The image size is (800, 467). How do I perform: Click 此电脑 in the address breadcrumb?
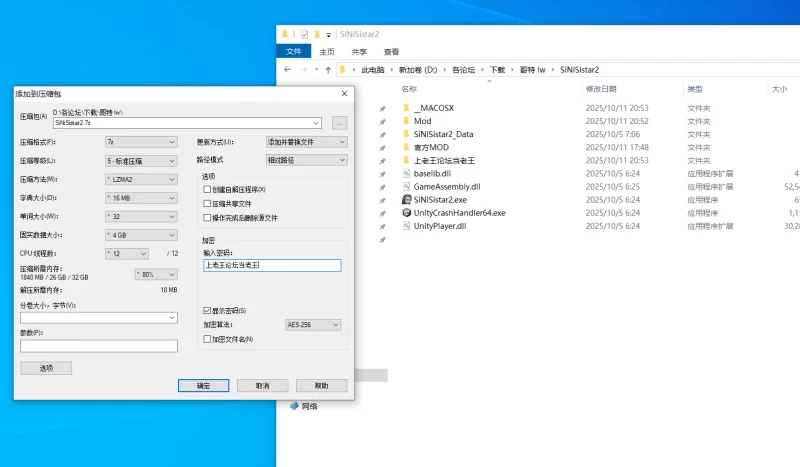[x=372, y=70]
